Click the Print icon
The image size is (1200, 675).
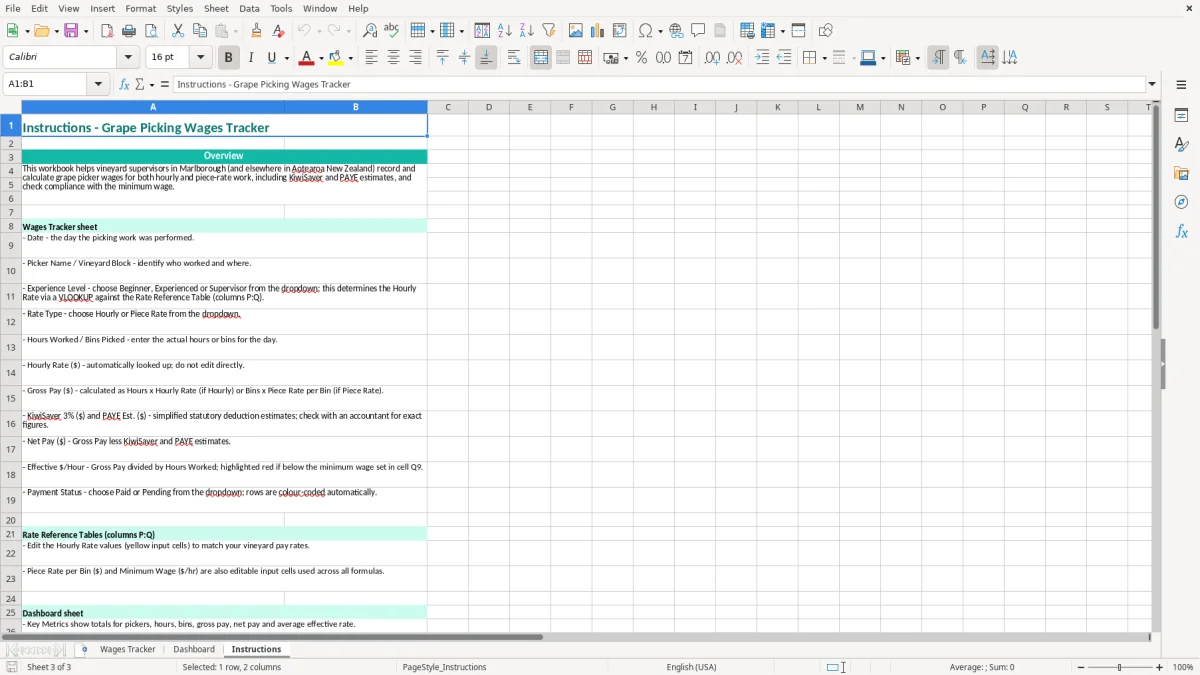pyautogui.click(x=129, y=30)
